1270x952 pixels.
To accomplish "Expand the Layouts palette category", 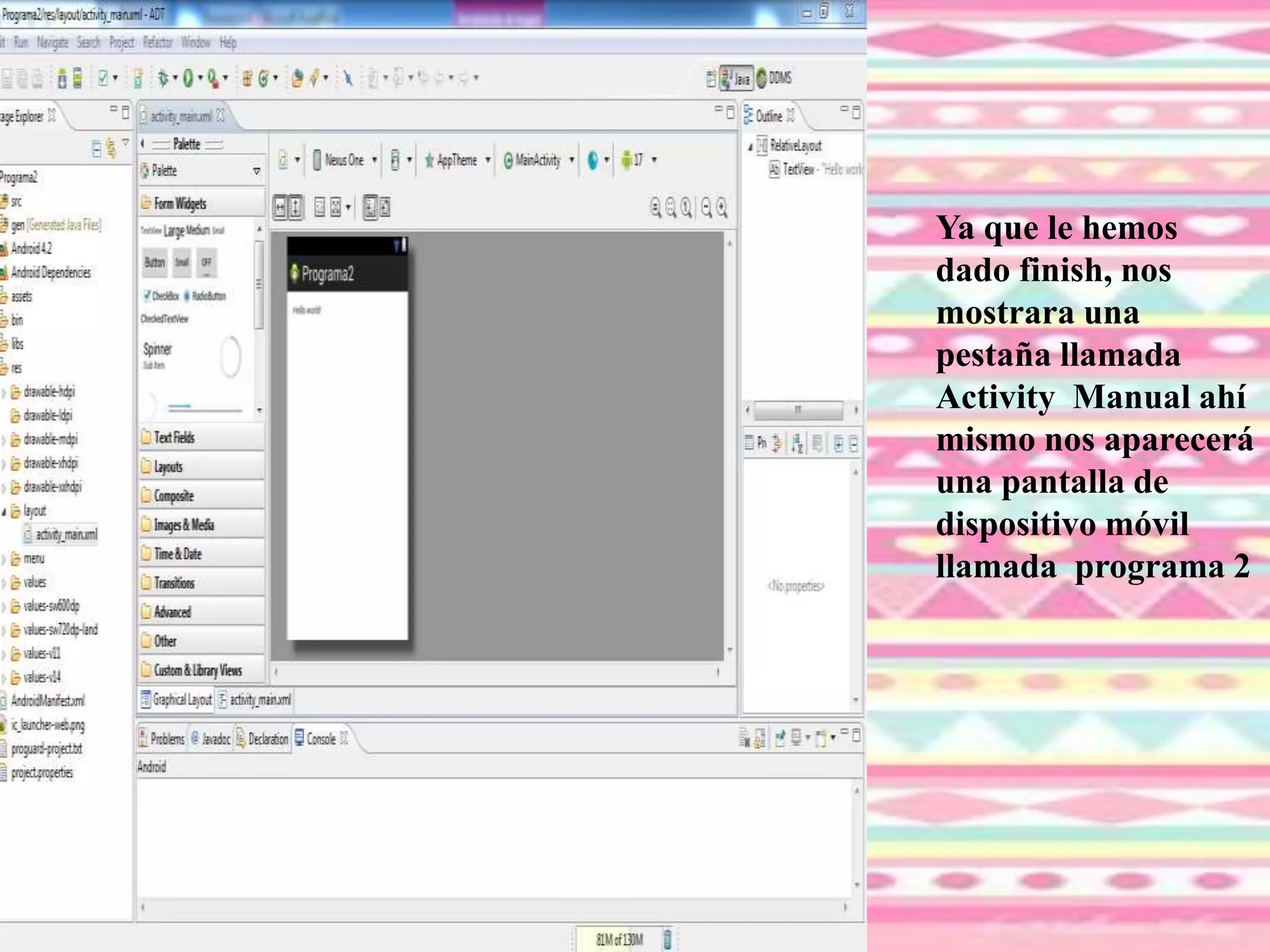I will [x=202, y=467].
